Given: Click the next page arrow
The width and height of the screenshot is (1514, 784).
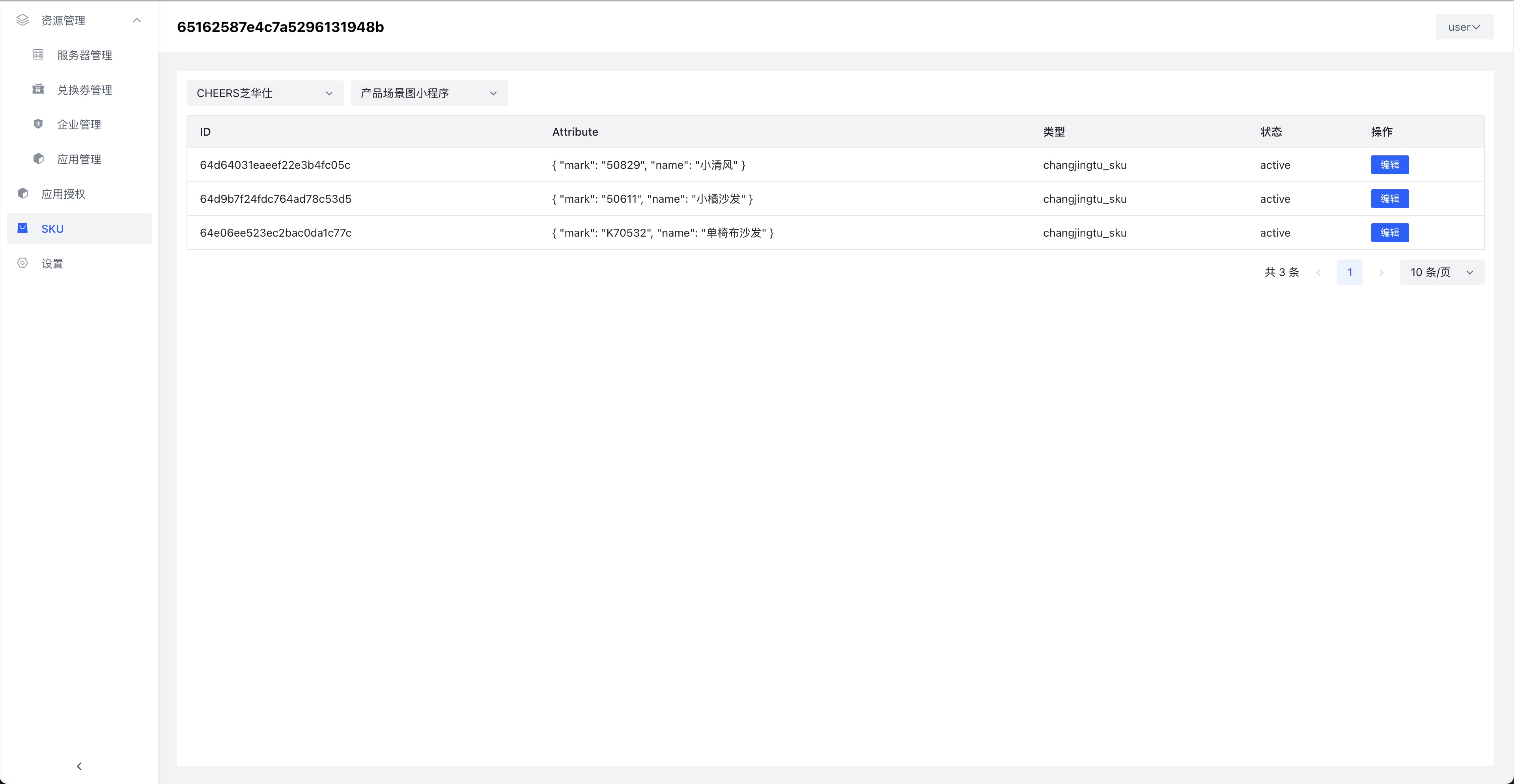Looking at the screenshot, I should tap(1381, 272).
